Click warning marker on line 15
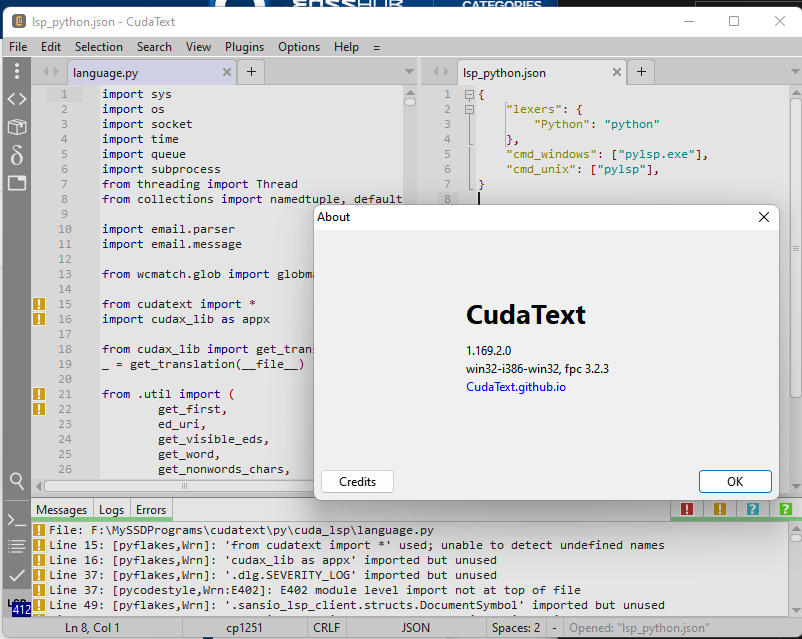The width and height of the screenshot is (802, 639). (x=39, y=304)
